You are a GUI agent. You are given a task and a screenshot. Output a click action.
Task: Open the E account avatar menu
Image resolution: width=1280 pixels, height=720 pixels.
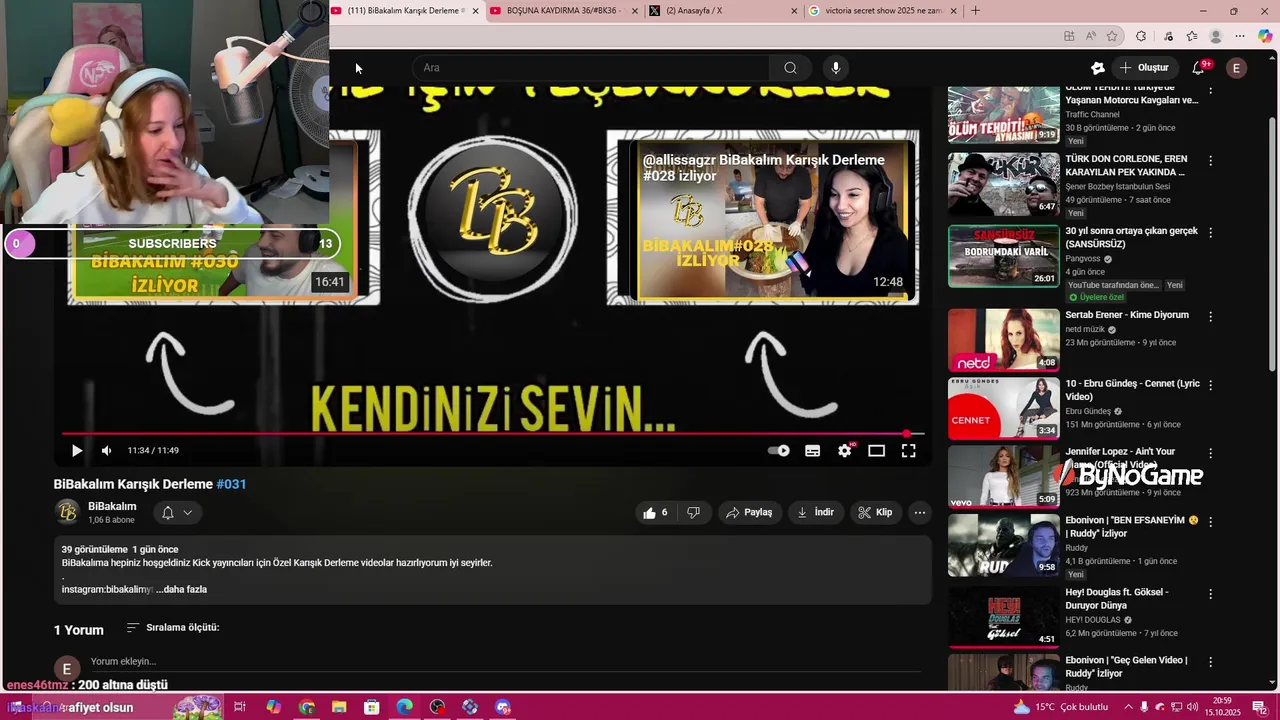1237,68
